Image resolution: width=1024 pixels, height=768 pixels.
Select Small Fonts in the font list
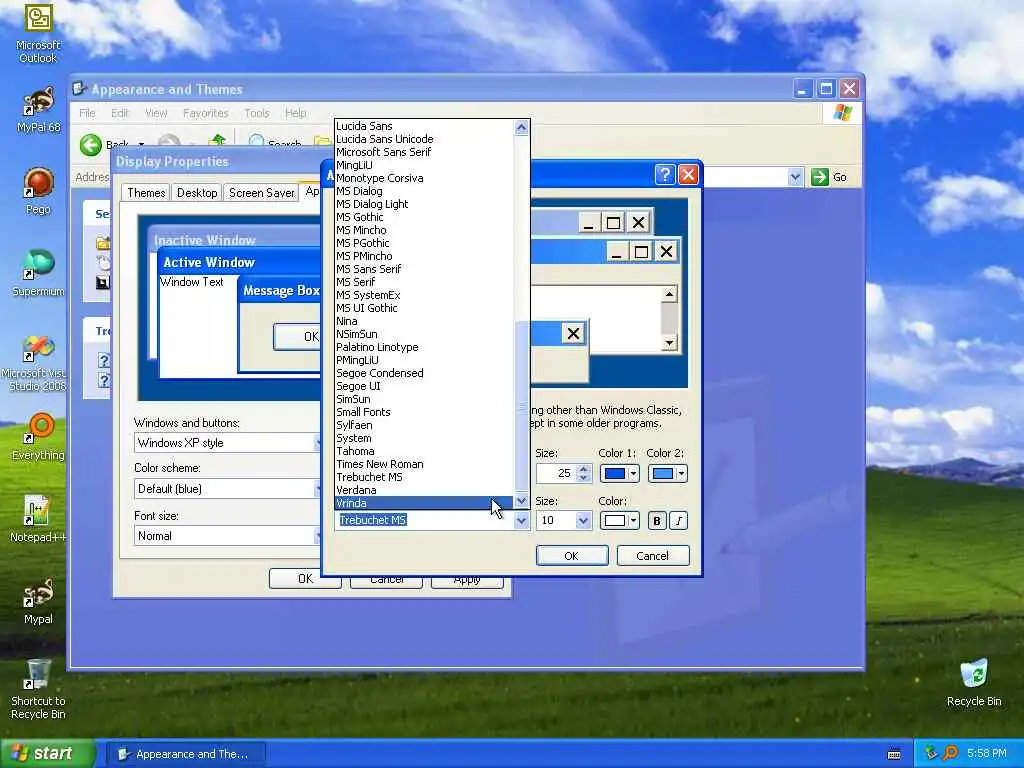(x=424, y=412)
